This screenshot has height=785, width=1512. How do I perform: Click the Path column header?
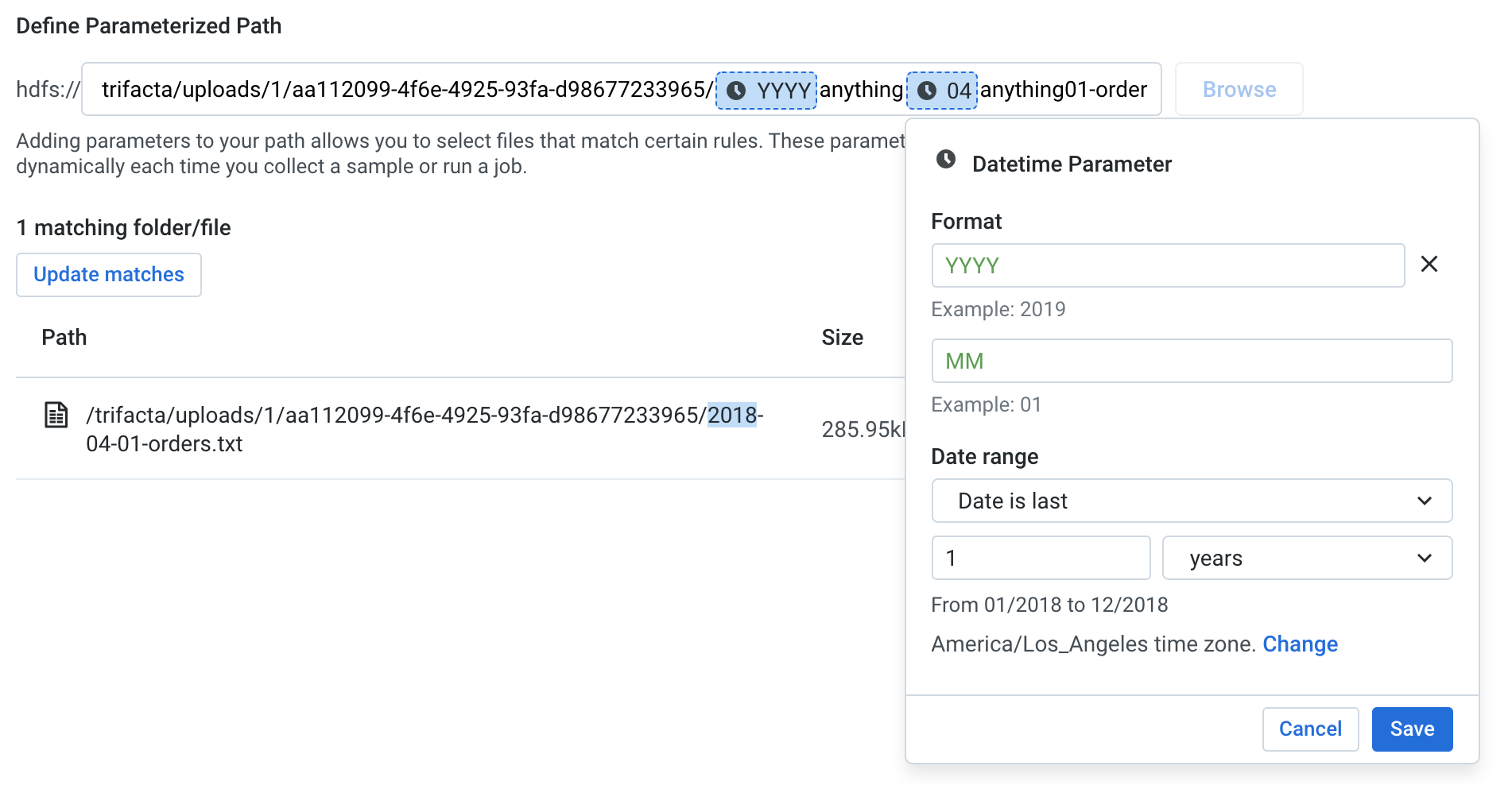tap(64, 337)
